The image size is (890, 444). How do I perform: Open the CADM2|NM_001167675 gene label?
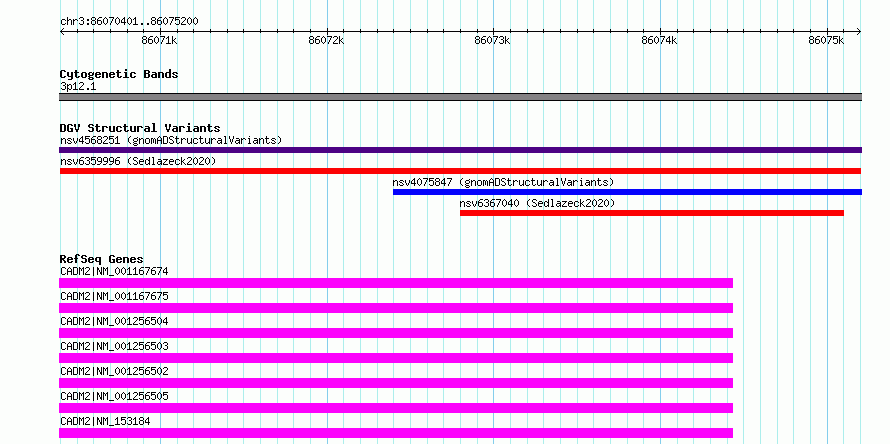tap(114, 296)
